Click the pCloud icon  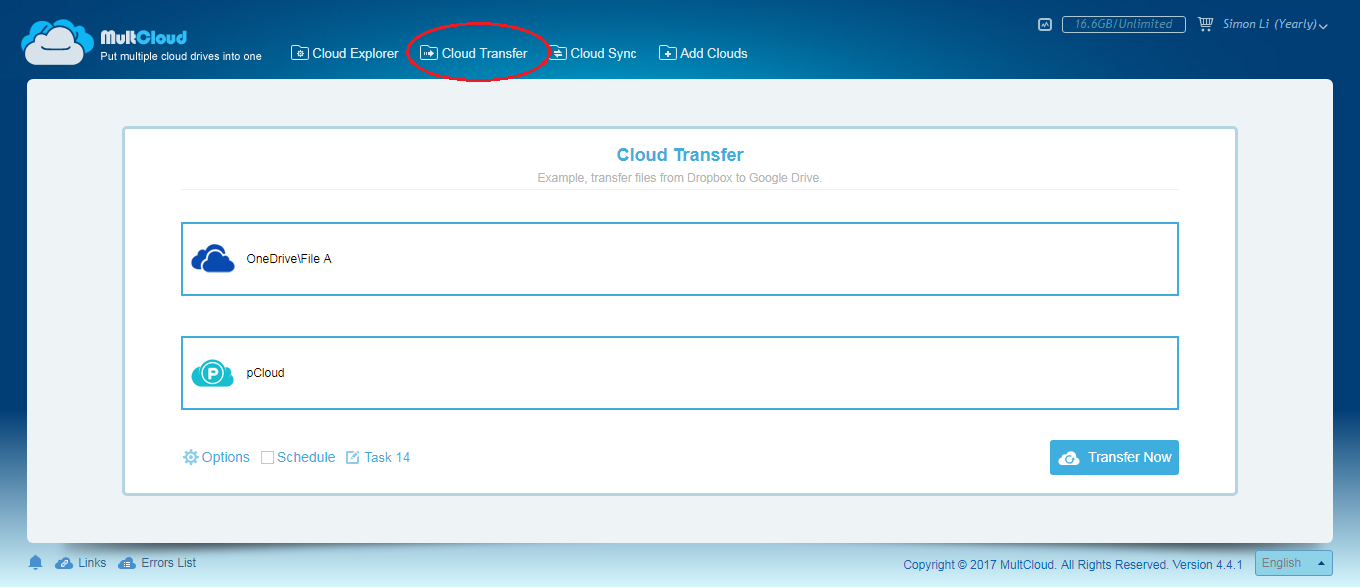coord(213,373)
